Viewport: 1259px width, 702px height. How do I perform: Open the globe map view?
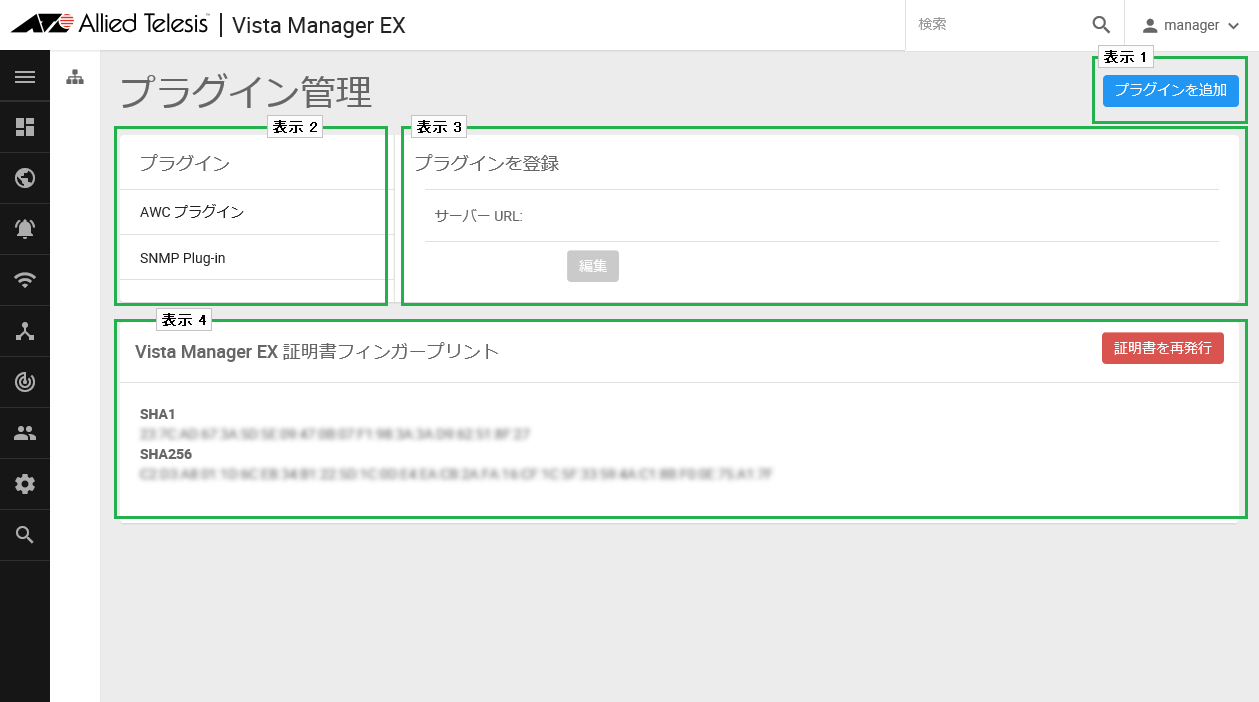click(x=25, y=178)
